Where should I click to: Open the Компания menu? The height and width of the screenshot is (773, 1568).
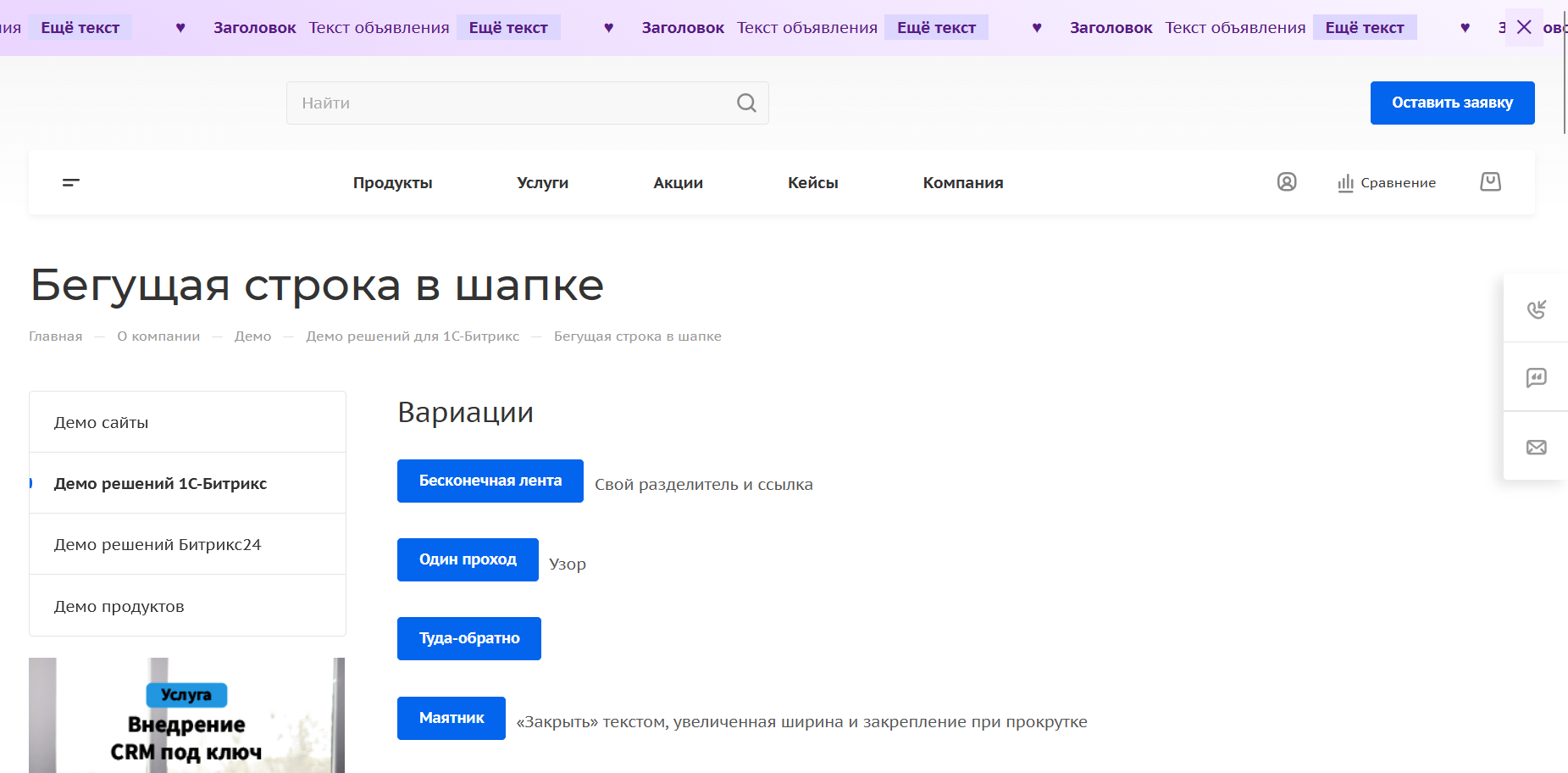pos(963,182)
